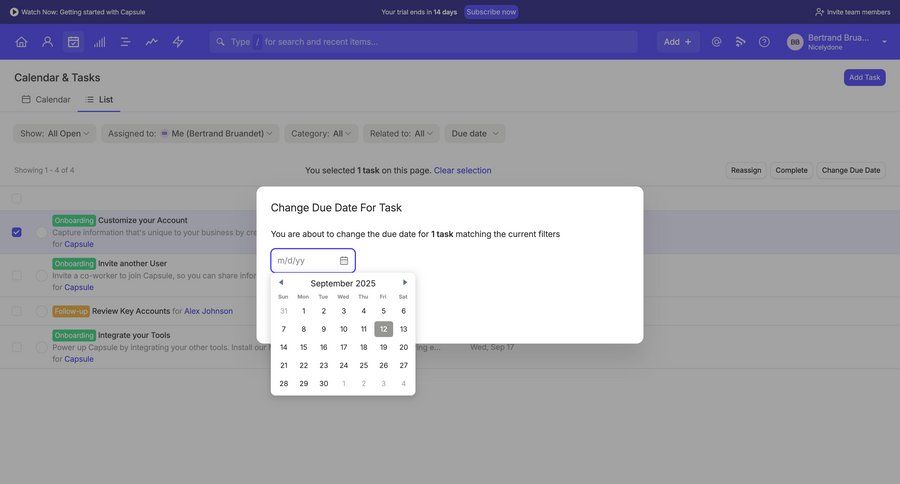This screenshot has height=484, width=900.
Task: Select September 19 in the date picker
Action: click(383, 347)
